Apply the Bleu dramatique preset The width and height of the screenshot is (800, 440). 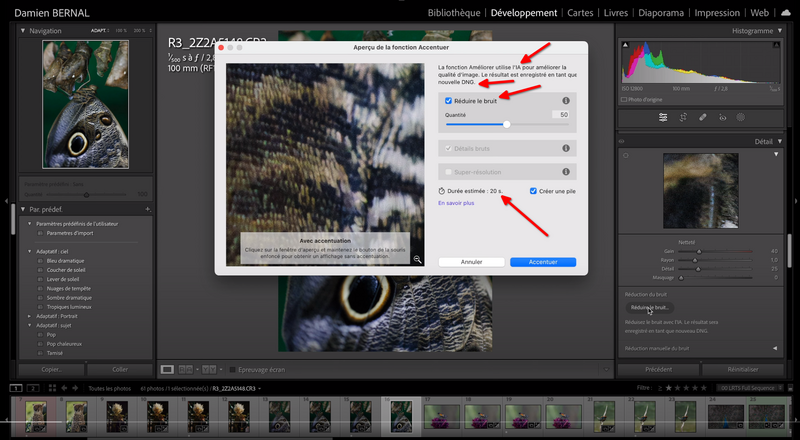pyautogui.click(x=65, y=261)
